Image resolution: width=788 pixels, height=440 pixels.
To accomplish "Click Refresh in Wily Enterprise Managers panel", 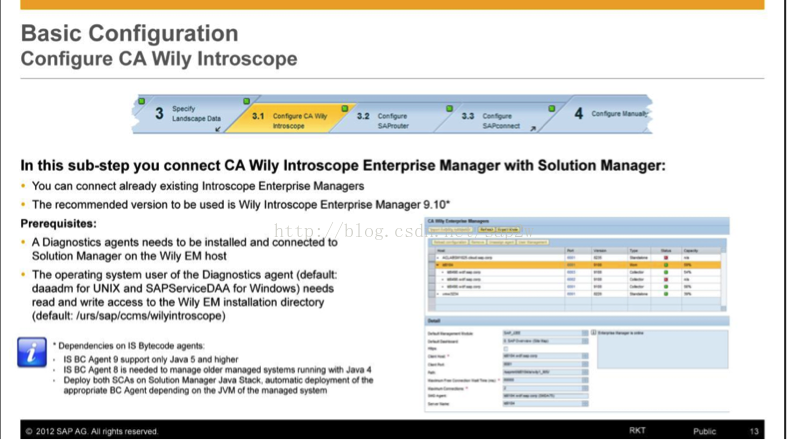I will (x=486, y=230).
